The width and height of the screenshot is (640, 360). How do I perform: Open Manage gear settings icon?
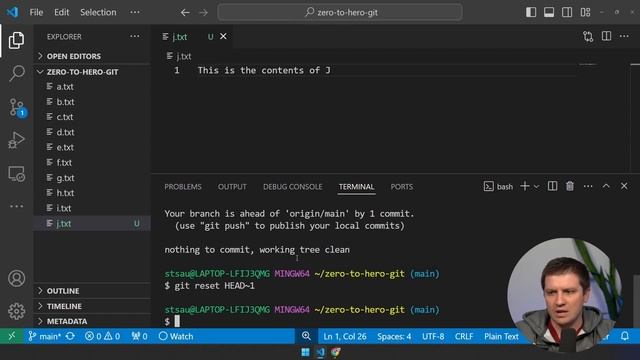(x=16, y=311)
